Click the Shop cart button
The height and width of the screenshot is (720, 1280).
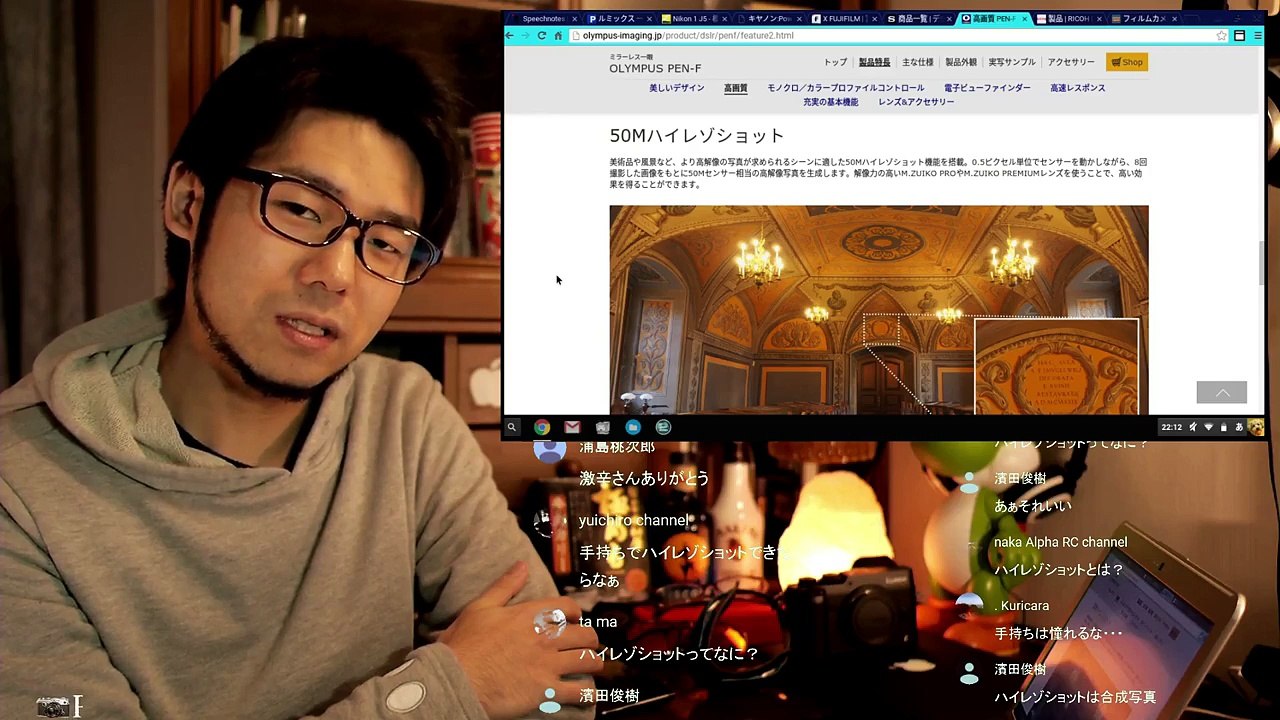[1127, 62]
